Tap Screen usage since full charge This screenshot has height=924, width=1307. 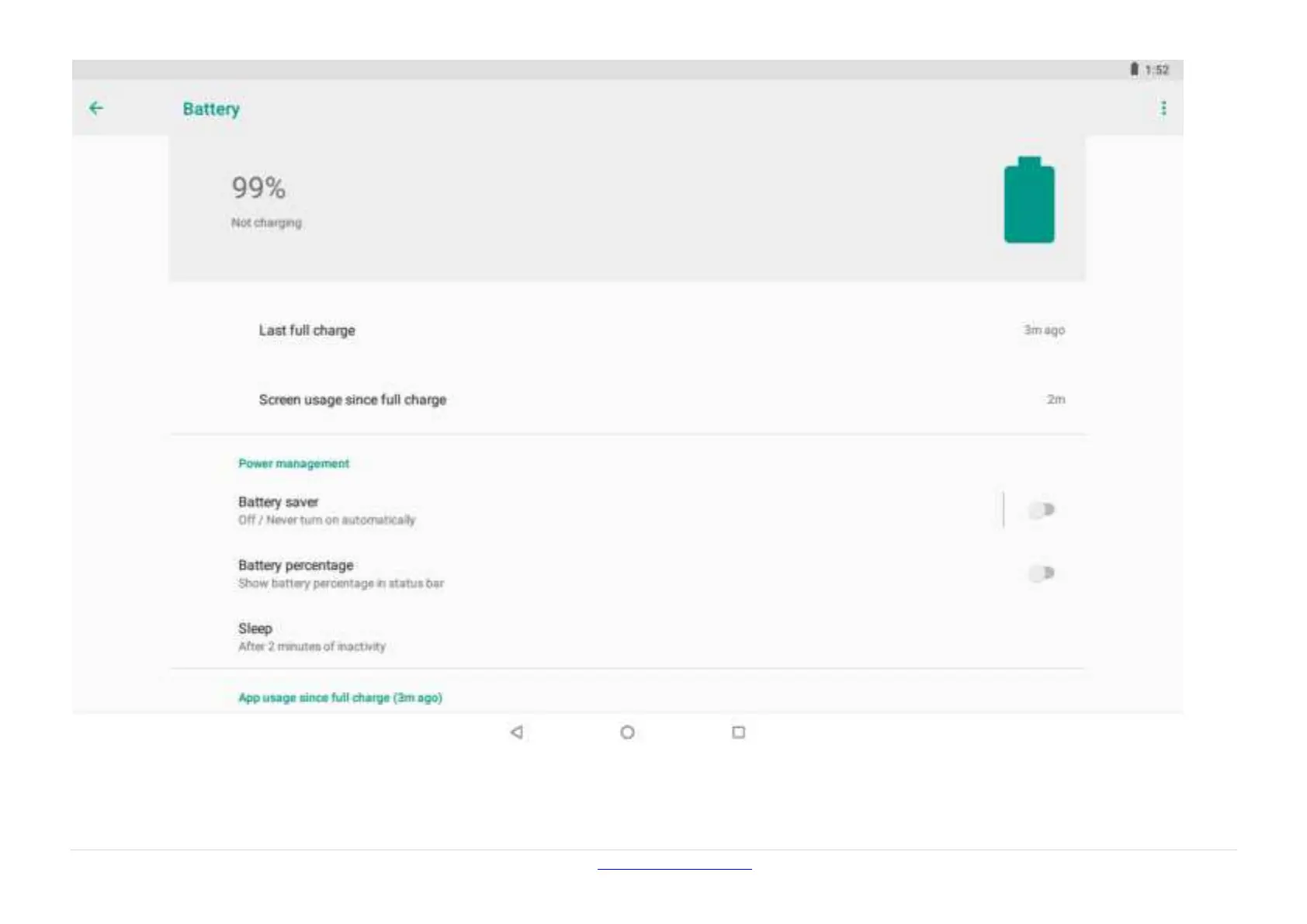pos(352,400)
